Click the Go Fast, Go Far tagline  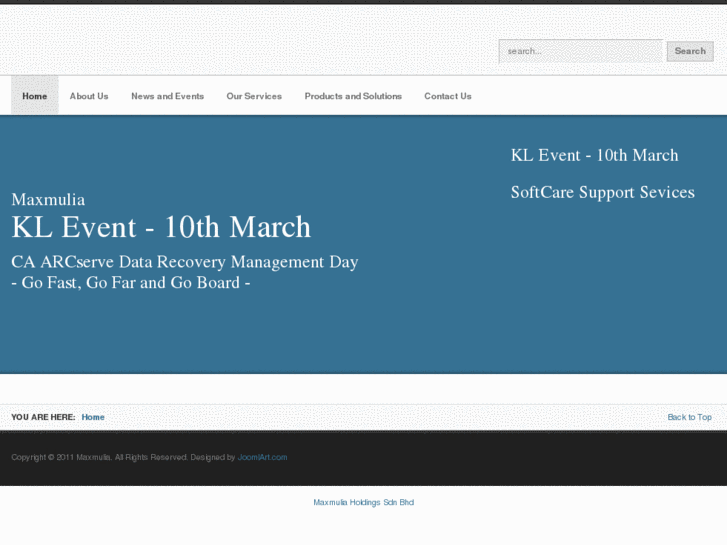tap(131, 282)
